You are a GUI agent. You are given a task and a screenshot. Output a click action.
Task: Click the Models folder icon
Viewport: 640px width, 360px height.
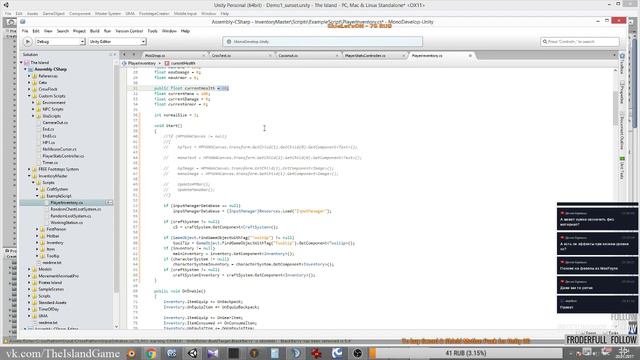[35, 269]
